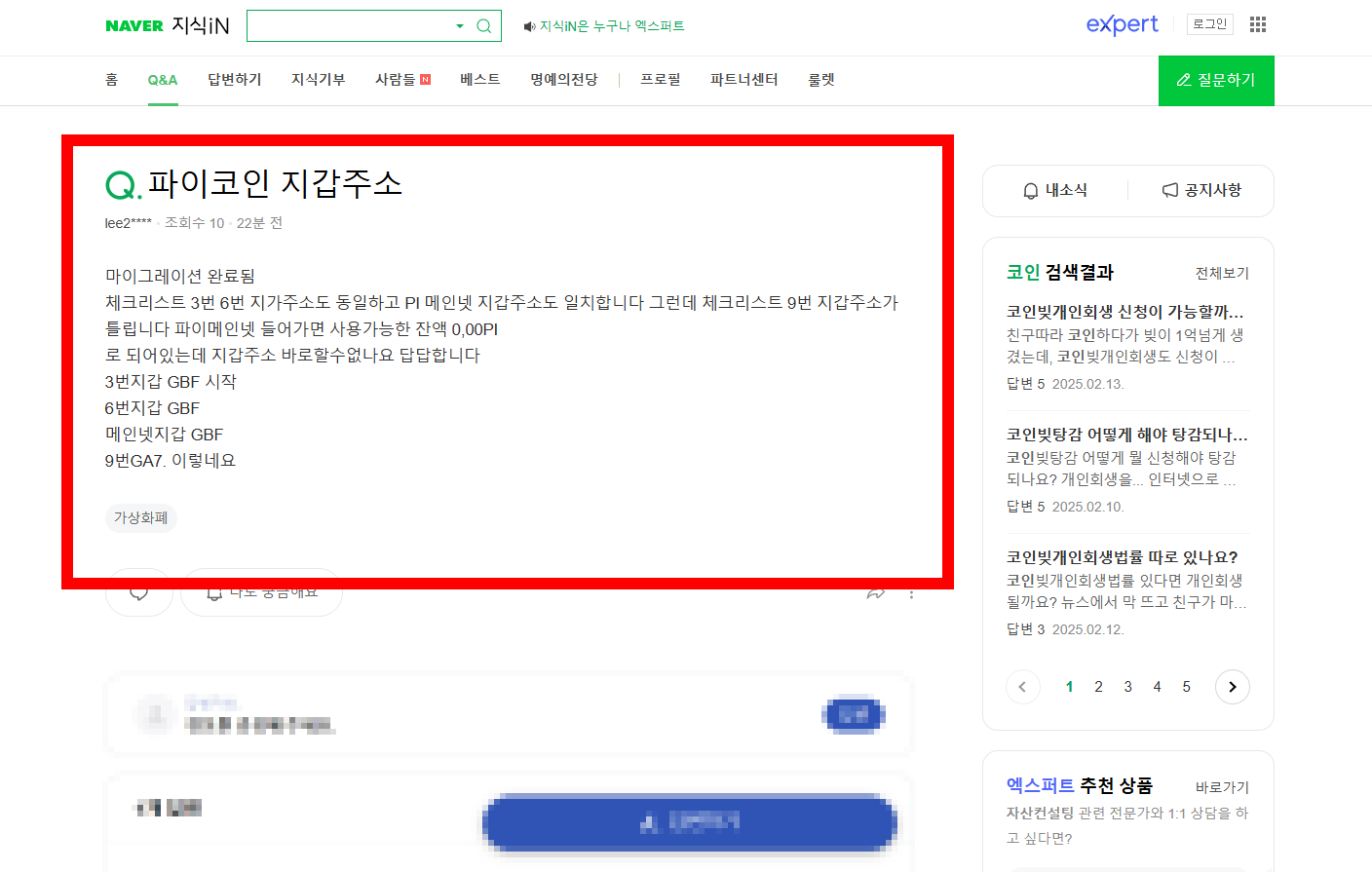Click the 가상화폐 tag
The image size is (1372, 872).
pyautogui.click(x=141, y=517)
